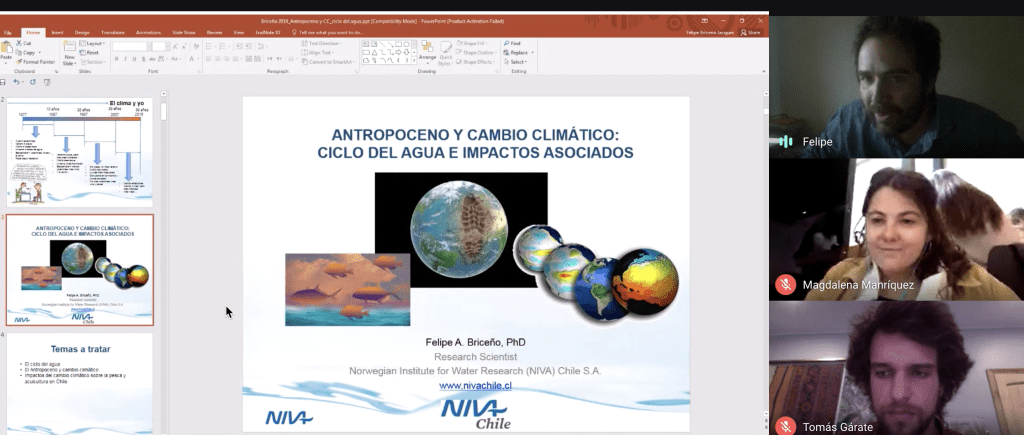The height and width of the screenshot is (435, 1024).
Task: Click the Save icon in quick access toolbar
Action: 3,82
